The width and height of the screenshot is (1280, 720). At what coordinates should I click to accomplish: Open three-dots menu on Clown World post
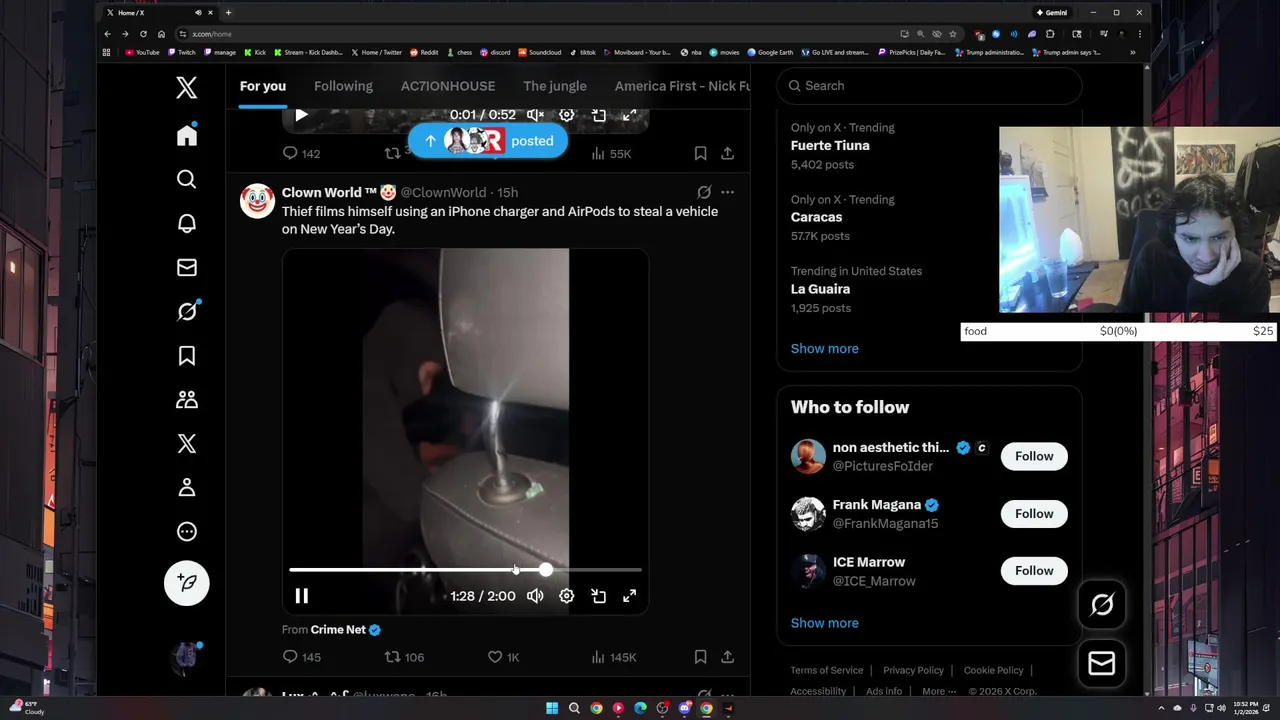pos(728,192)
